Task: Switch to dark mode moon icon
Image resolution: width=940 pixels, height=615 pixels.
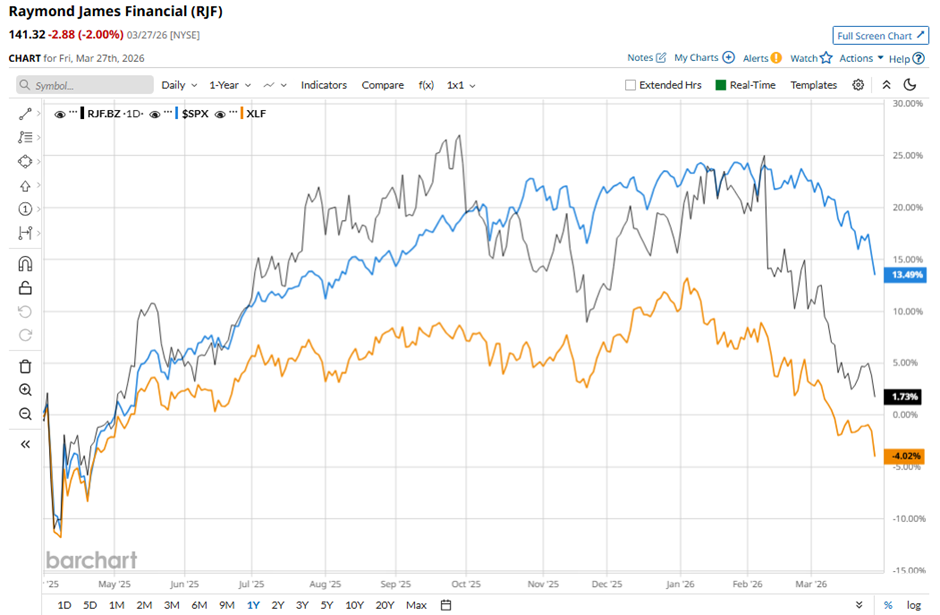Action: click(910, 85)
